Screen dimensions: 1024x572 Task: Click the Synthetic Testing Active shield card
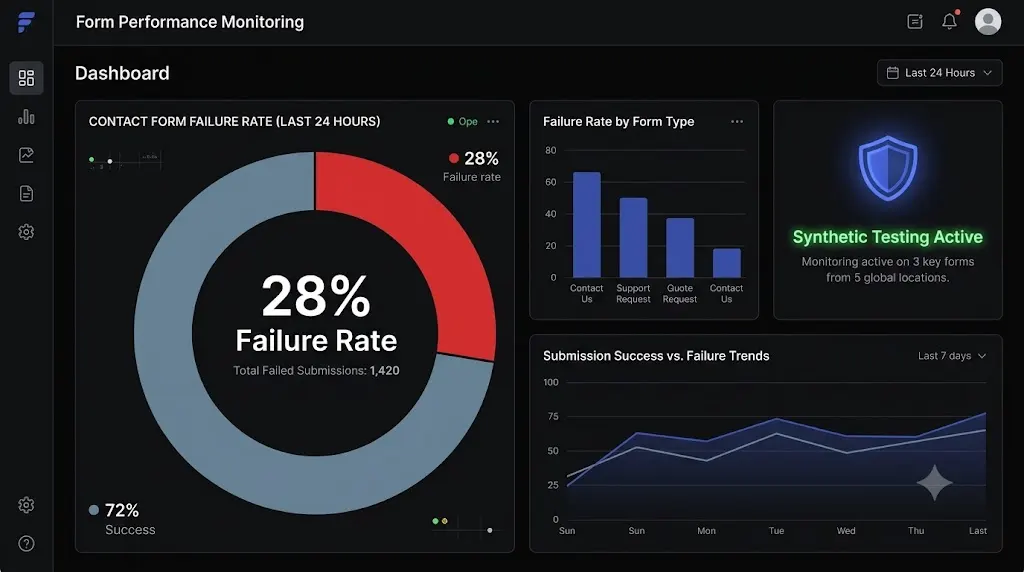pyautogui.click(x=888, y=210)
